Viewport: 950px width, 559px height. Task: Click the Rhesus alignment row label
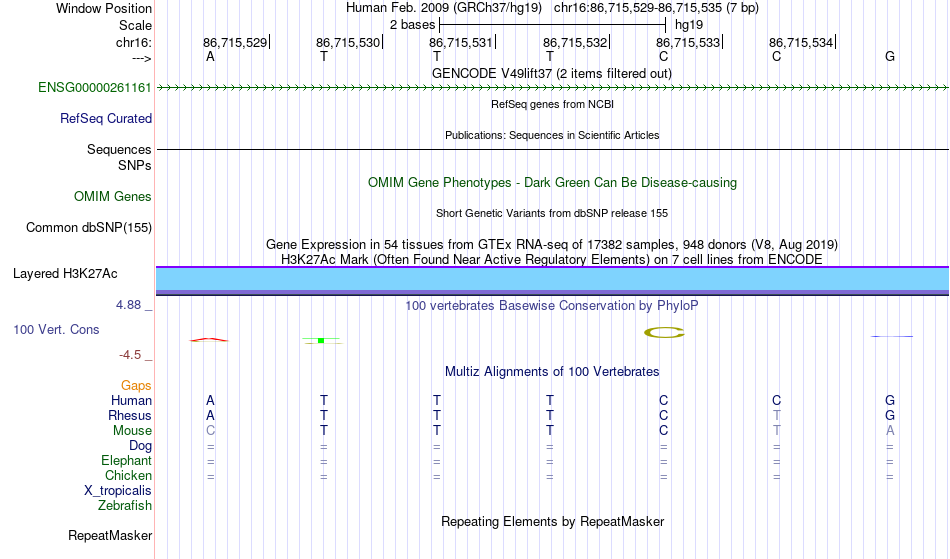tap(130, 416)
